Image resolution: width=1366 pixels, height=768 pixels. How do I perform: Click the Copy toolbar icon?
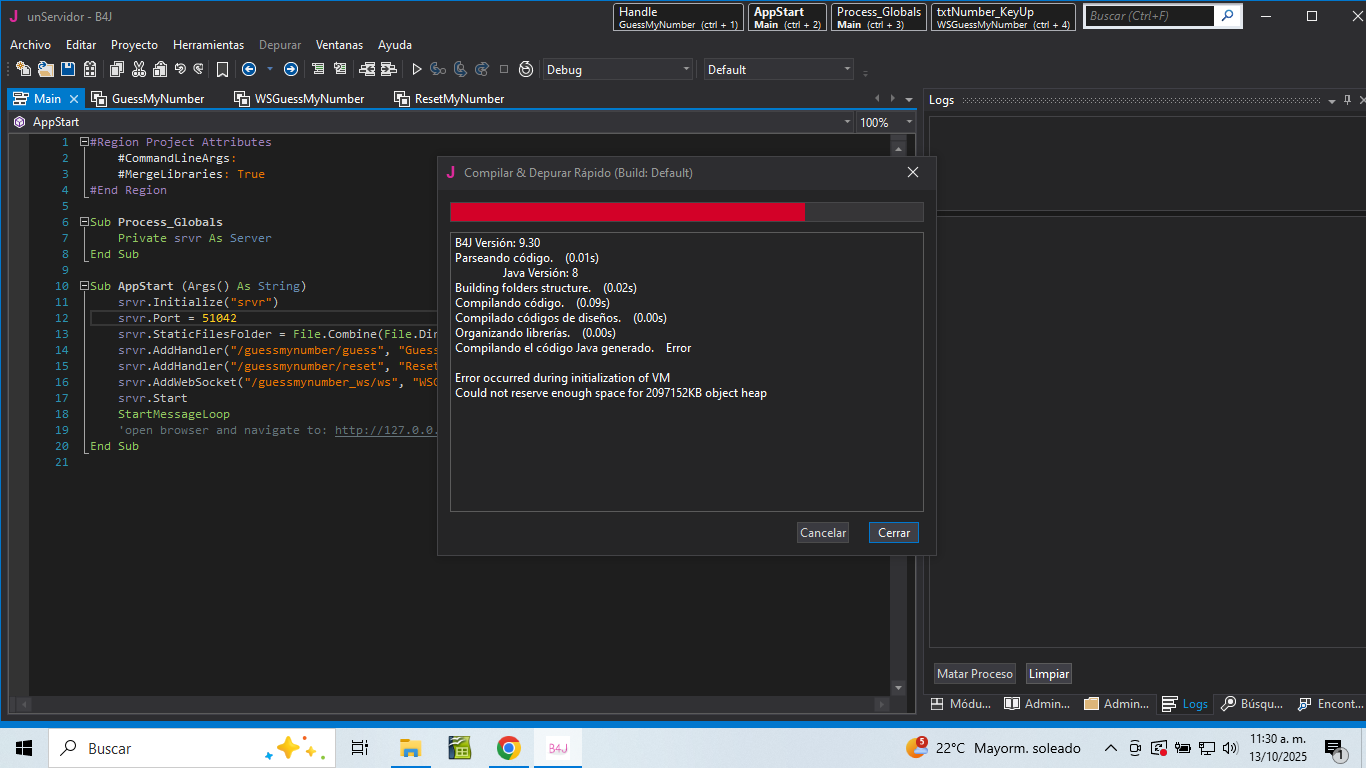click(116, 69)
